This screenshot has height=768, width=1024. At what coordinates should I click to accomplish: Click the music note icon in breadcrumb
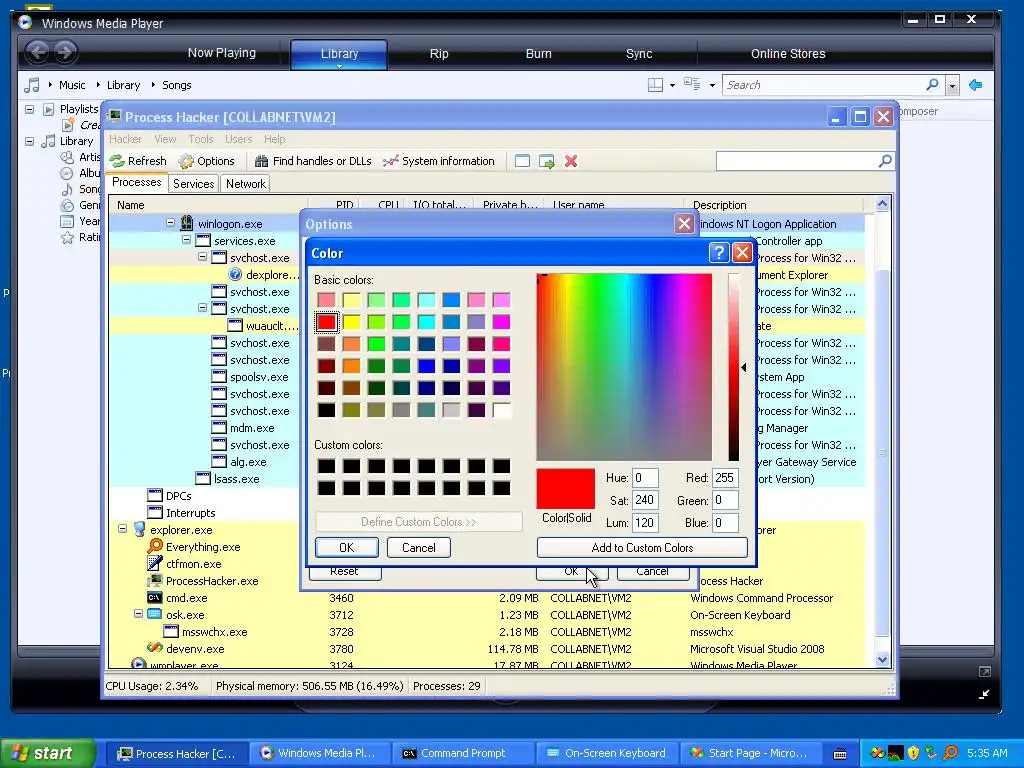coord(31,85)
